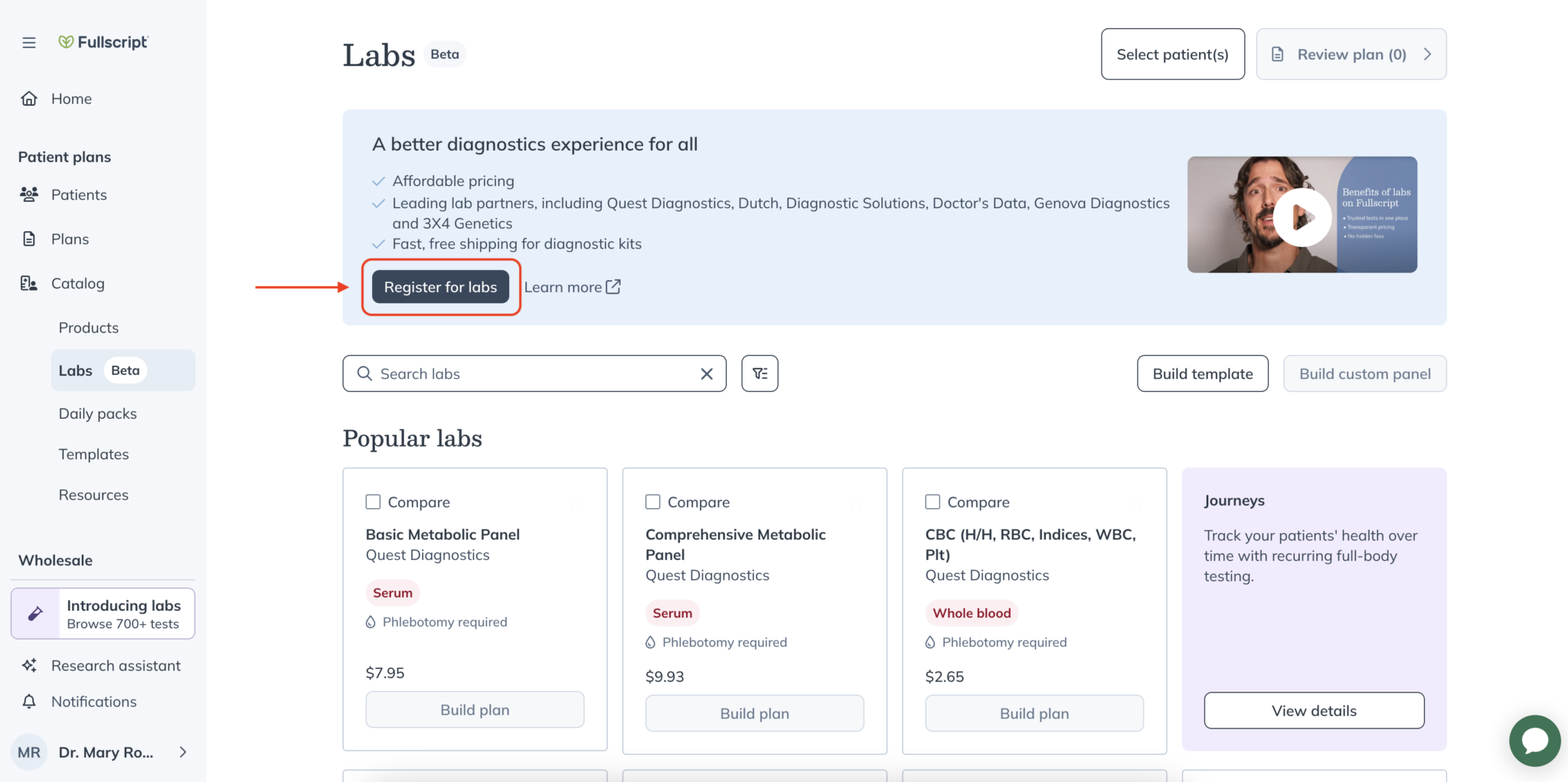The width and height of the screenshot is (1568, 782).
Task: Open the hamburger navigation menu
Action: point(29,42)
